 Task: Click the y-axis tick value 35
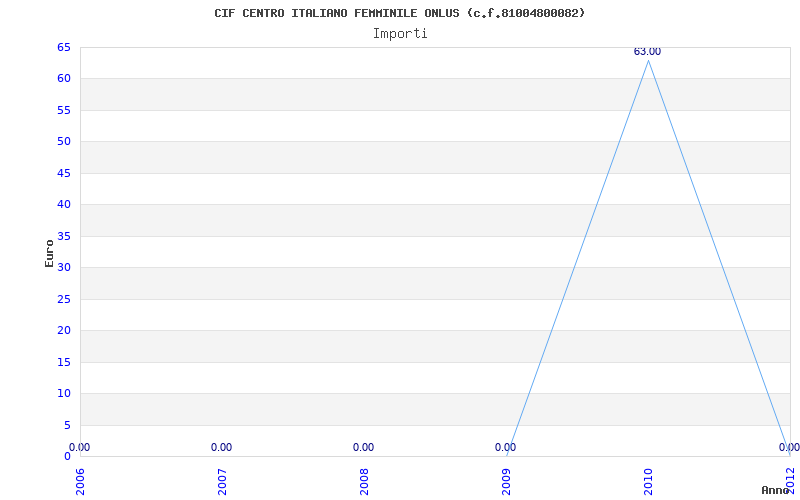point(64,236)
